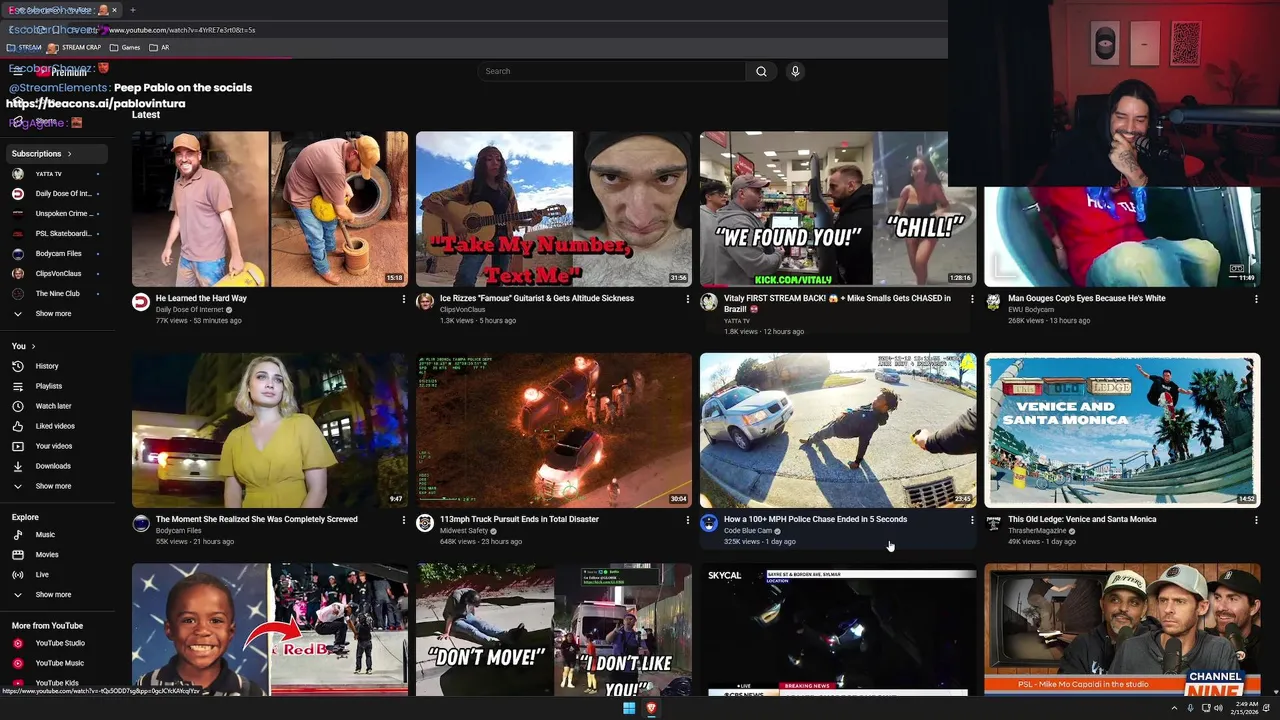Play the woman in yellow dress thumbnail
Image resolution: width=1280 pixels, height=720 pixels.
point(270,430)
